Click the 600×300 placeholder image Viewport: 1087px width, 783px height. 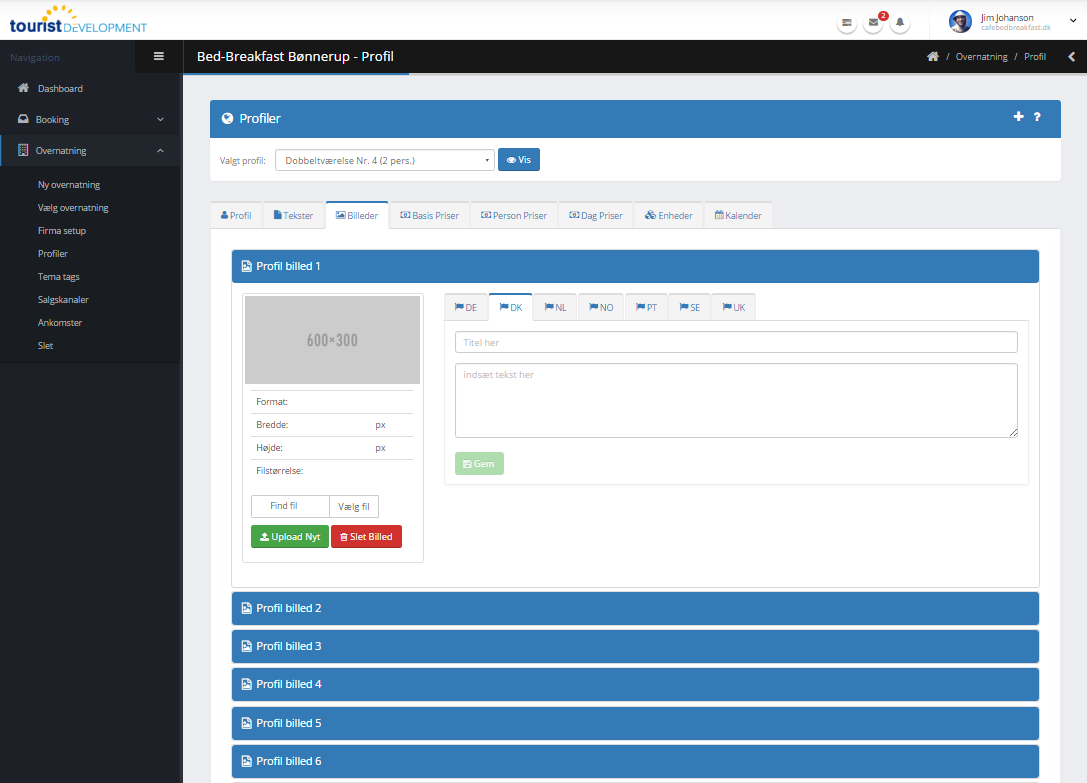pyautogui.click(x=332, y=340)
